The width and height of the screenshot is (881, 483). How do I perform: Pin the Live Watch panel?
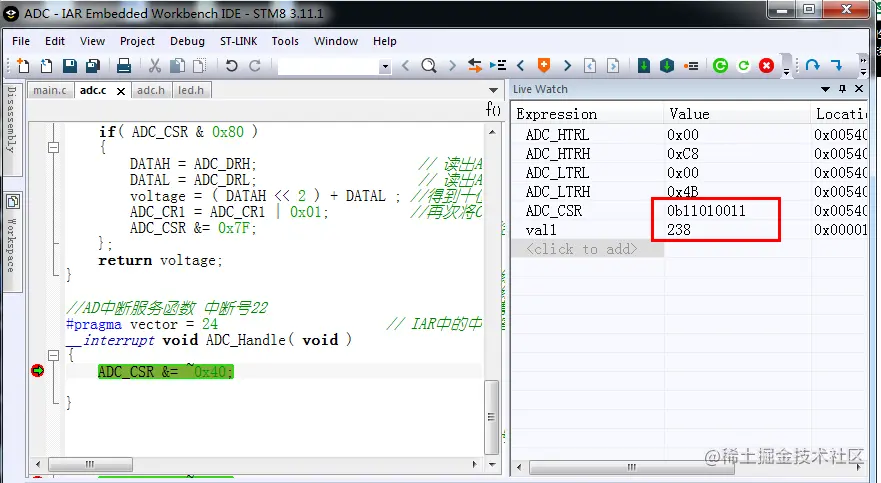click(842, 89)
